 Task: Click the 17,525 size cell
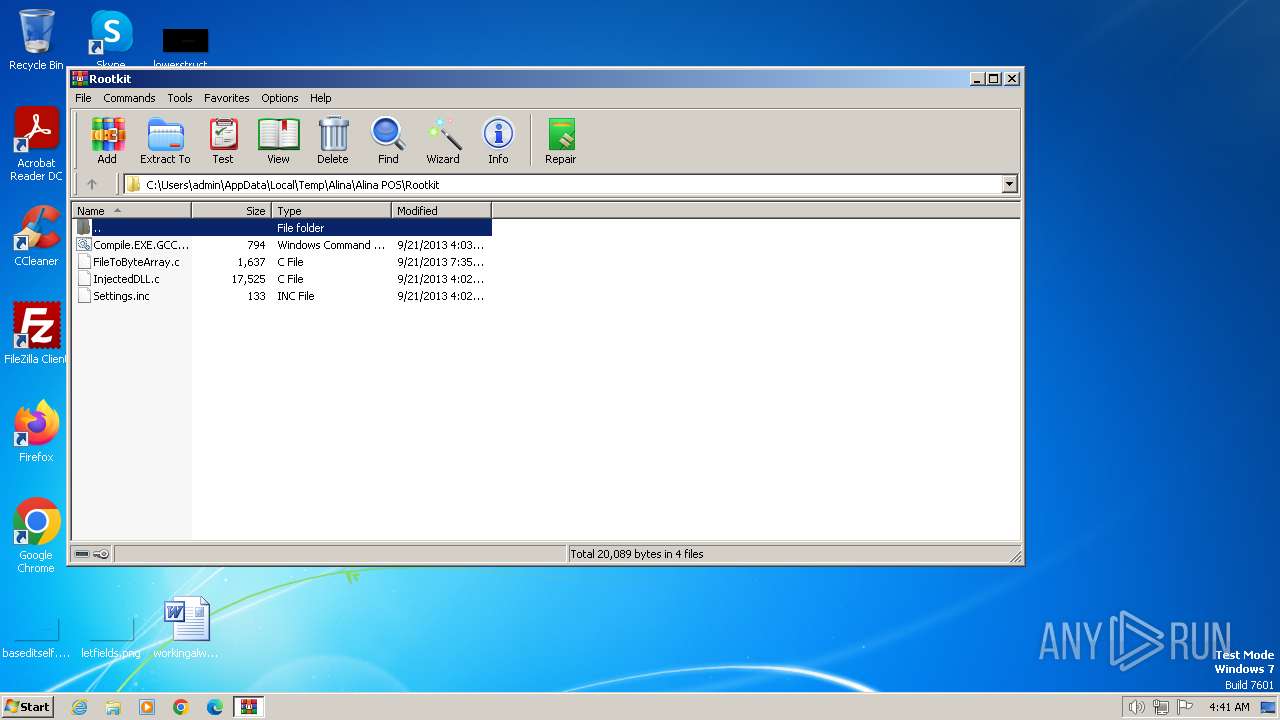[248, 279]
